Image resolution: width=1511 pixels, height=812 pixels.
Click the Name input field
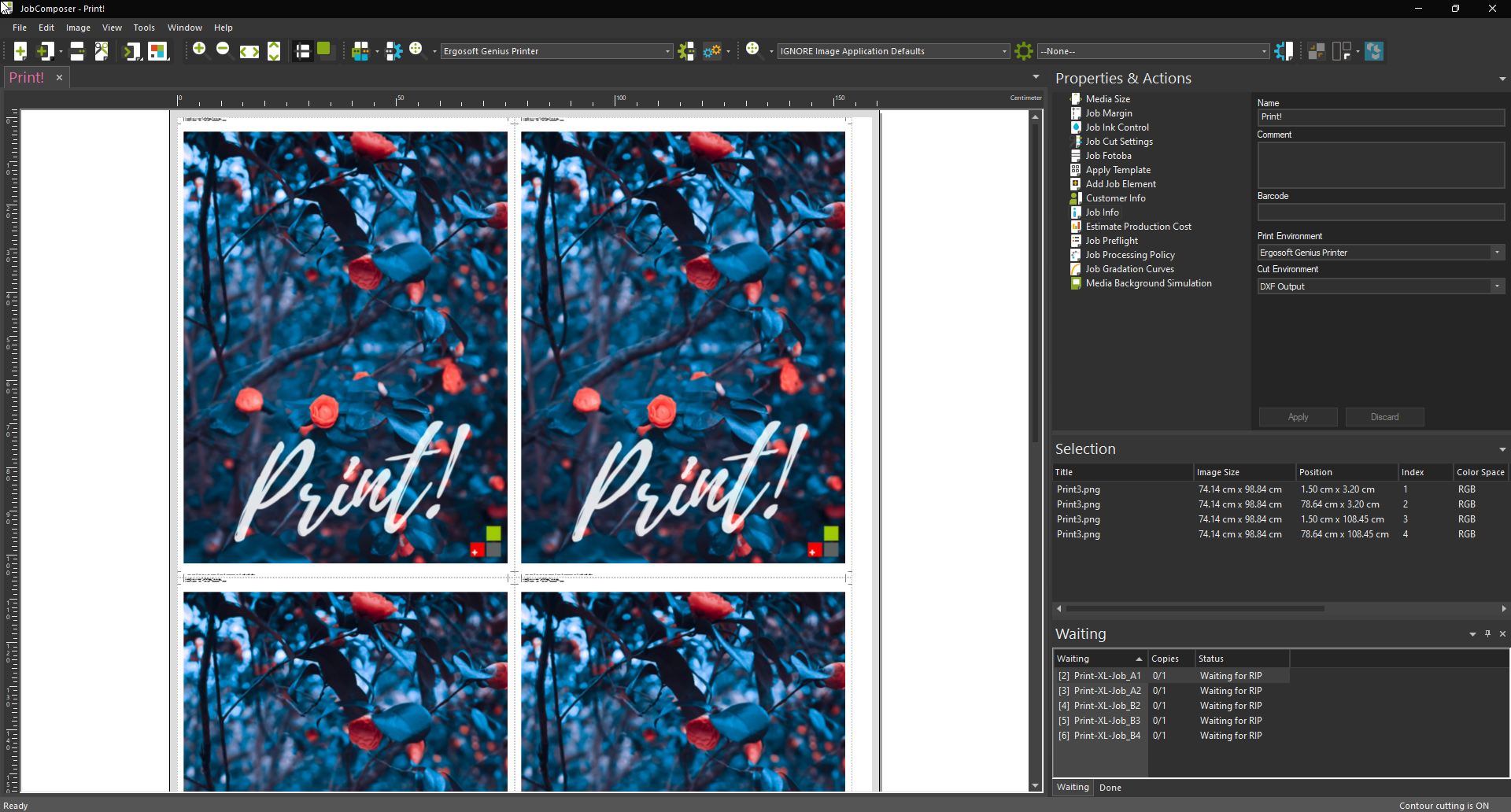click(x=1381, y=117)
